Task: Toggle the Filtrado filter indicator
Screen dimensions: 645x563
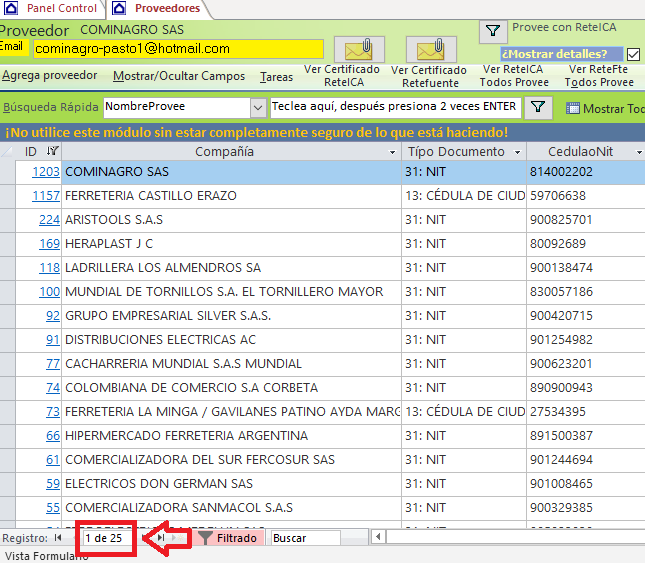Action: click(x=229, y=538)
